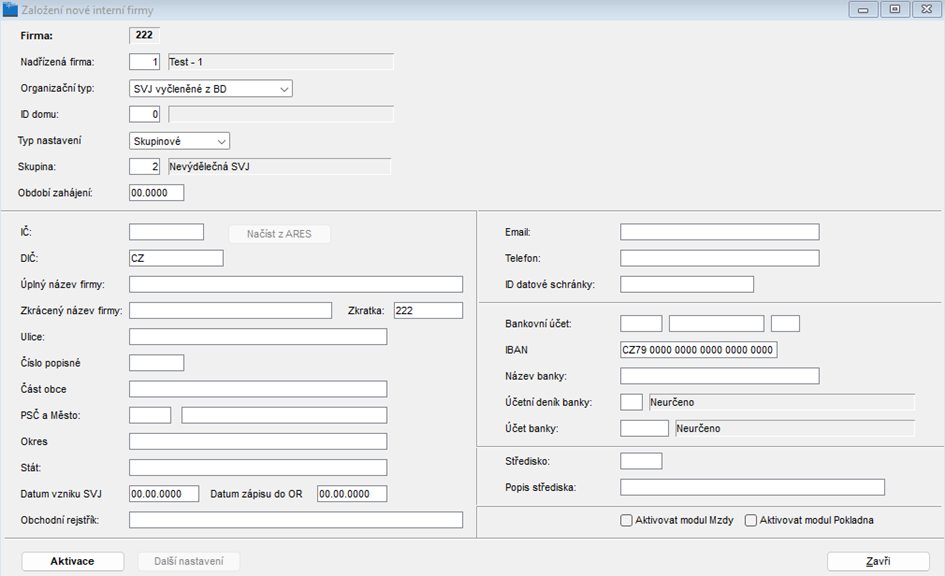Click the Zkratka field with 222
Viewport: 945px width, 576px height.
click(429, 310)
